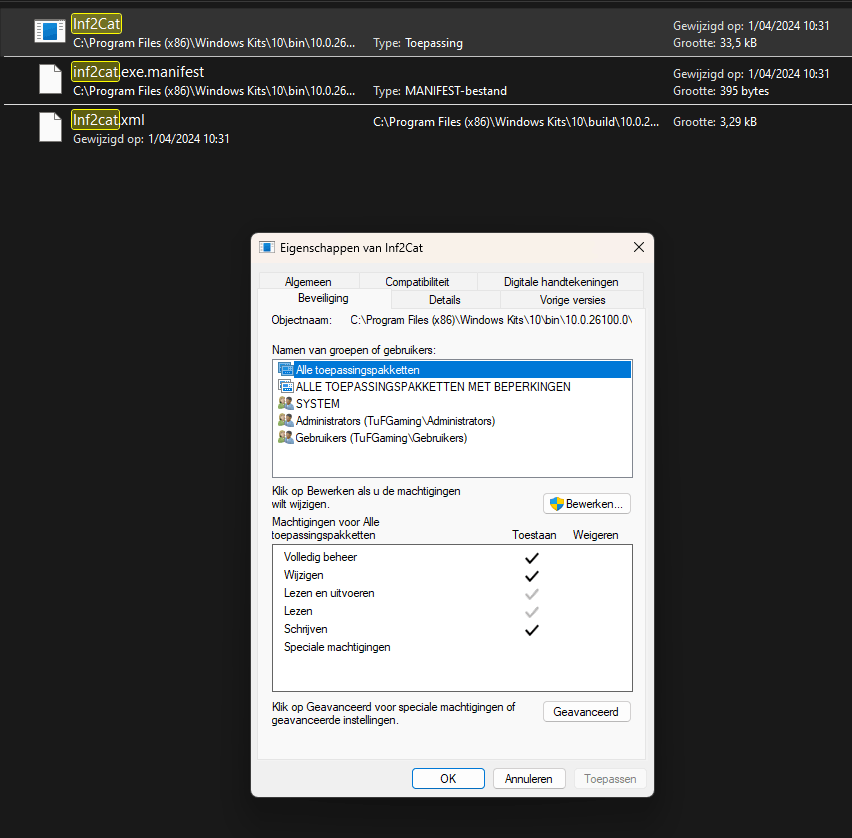
Task: Switch to the Details tab
Action: tap(444, 299)
